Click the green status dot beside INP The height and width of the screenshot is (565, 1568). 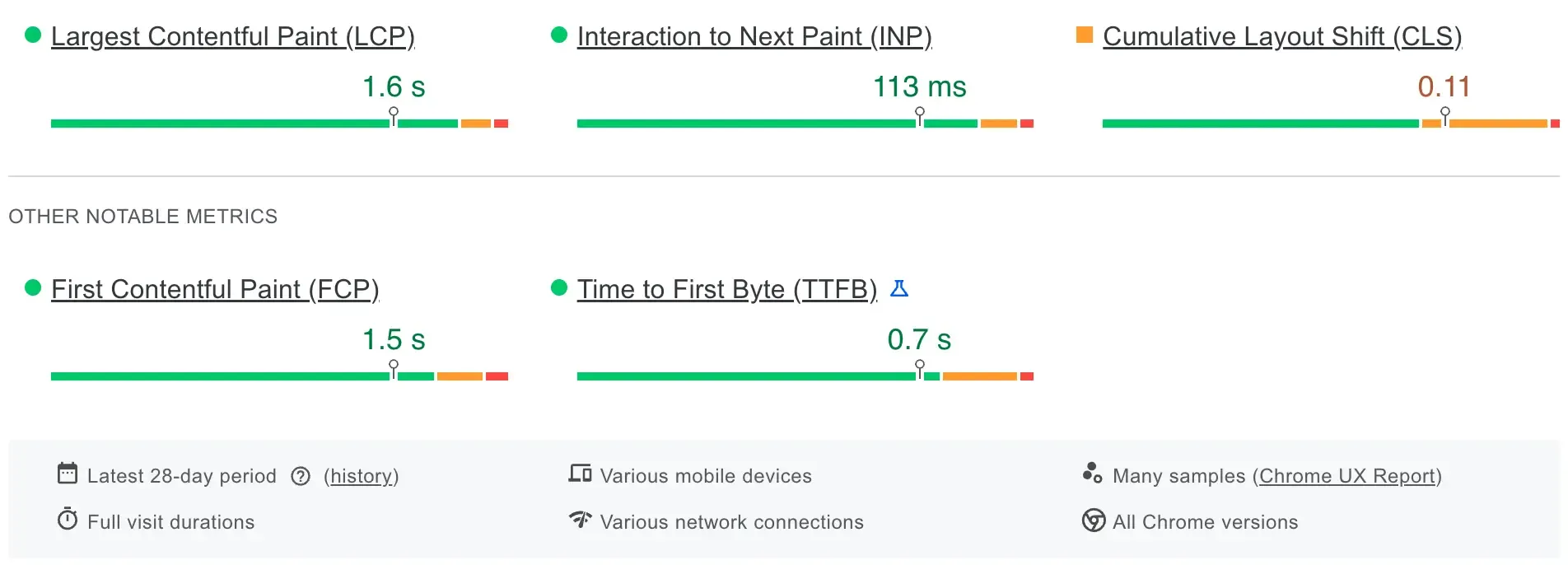560,34
